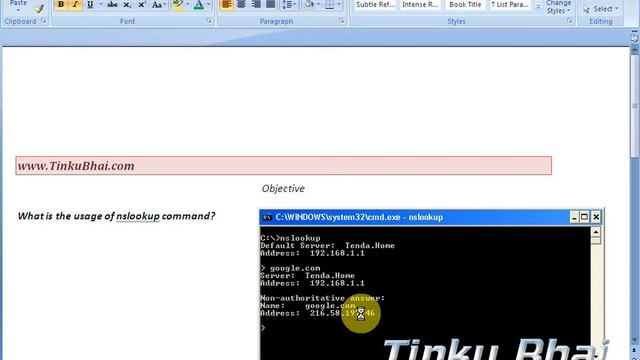Image resolution: width=640 pixels, height=360 pixels.
Task: Apply Borders to the paragraph
Action: coord(329,5)
